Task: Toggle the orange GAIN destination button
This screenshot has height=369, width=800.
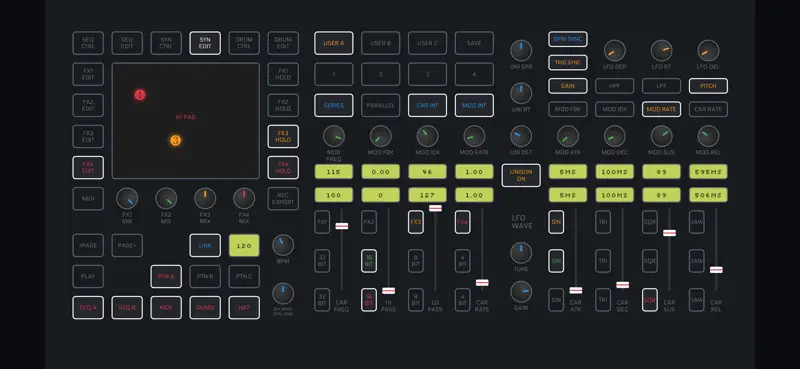Action: [x=568, y=86]
